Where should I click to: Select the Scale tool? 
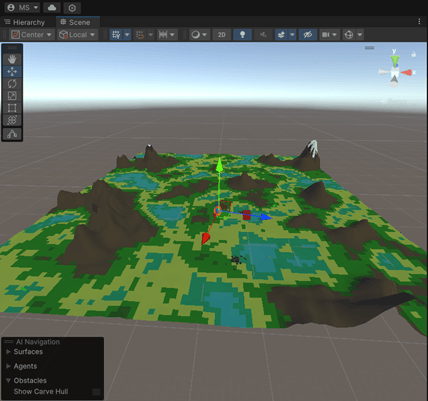pyautogui.click(x=12, y=96)
